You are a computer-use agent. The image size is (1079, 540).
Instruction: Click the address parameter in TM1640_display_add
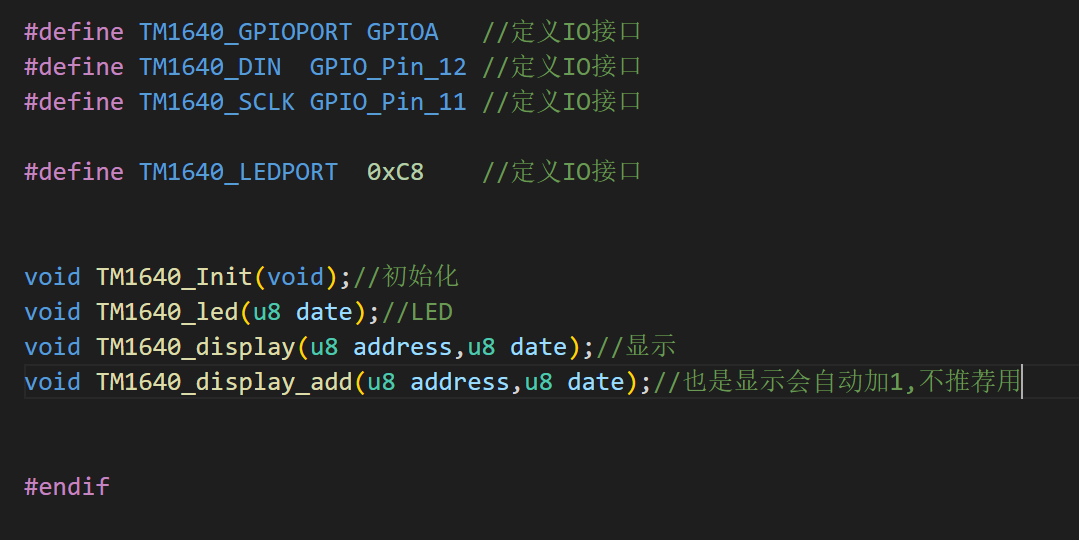click(x=460, y=382)
